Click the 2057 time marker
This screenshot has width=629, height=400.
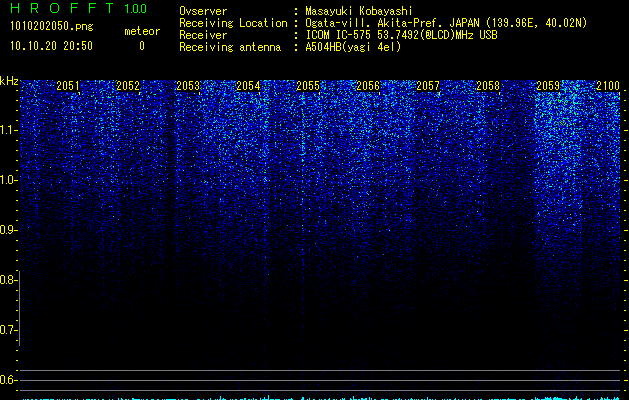[428, 85]
